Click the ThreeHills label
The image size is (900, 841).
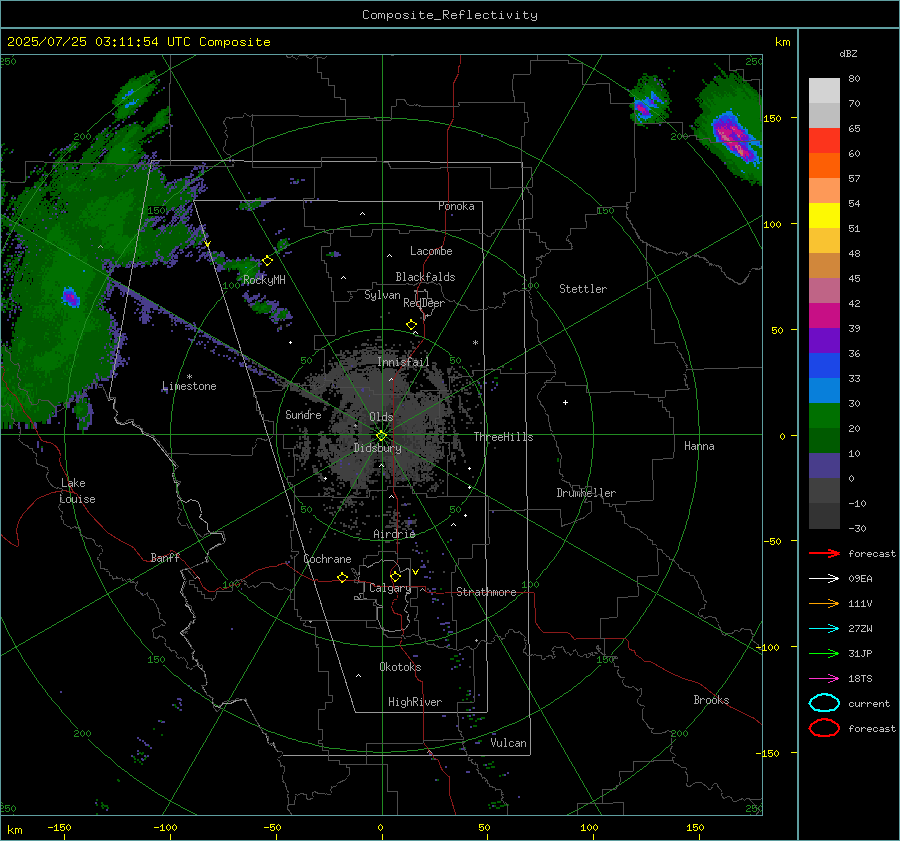click(x=503, y=437)
